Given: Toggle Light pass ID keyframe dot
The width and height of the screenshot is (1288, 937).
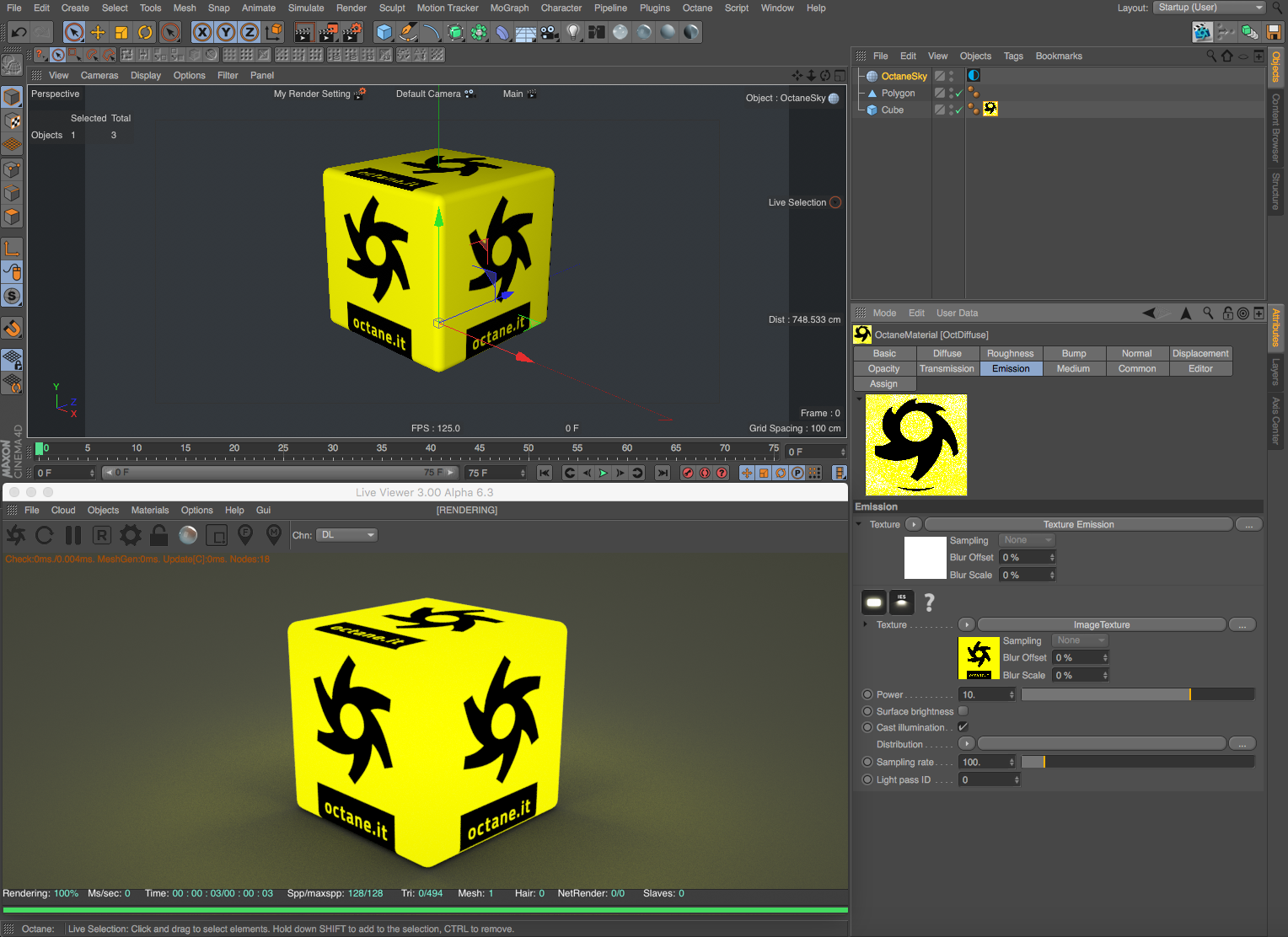Looking at the screenshot, I should pyautogui.click(x=867, y=780).
